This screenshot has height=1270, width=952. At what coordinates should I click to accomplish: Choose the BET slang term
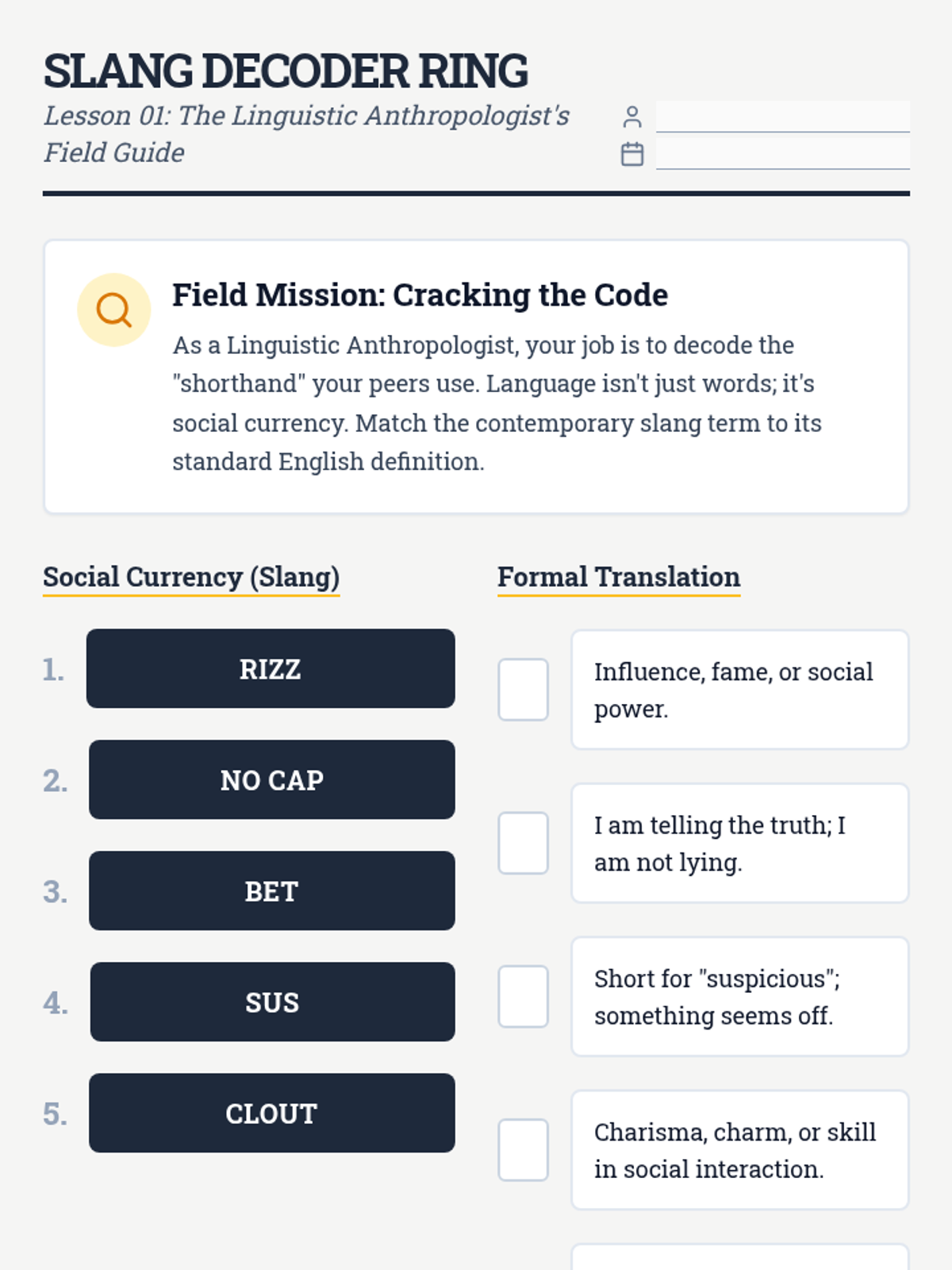[x=271, y=891]
